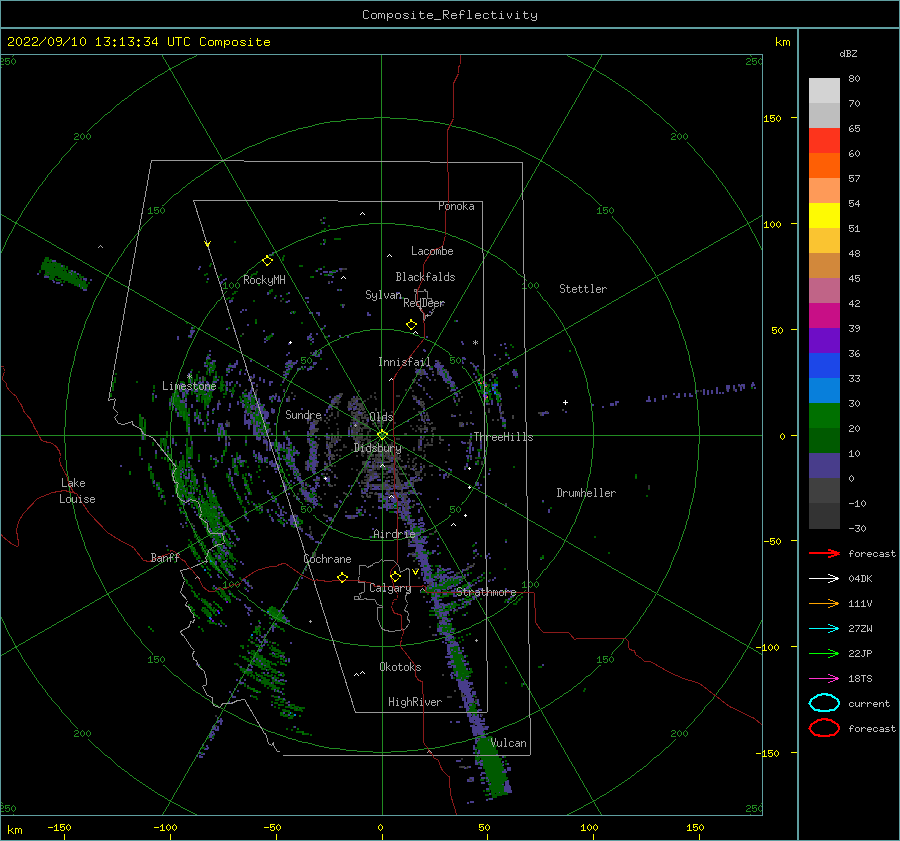Select the magenta 39-42 dBZ color swatch
The height and width of the screenshot is (841, 900).
coord(824,316)
